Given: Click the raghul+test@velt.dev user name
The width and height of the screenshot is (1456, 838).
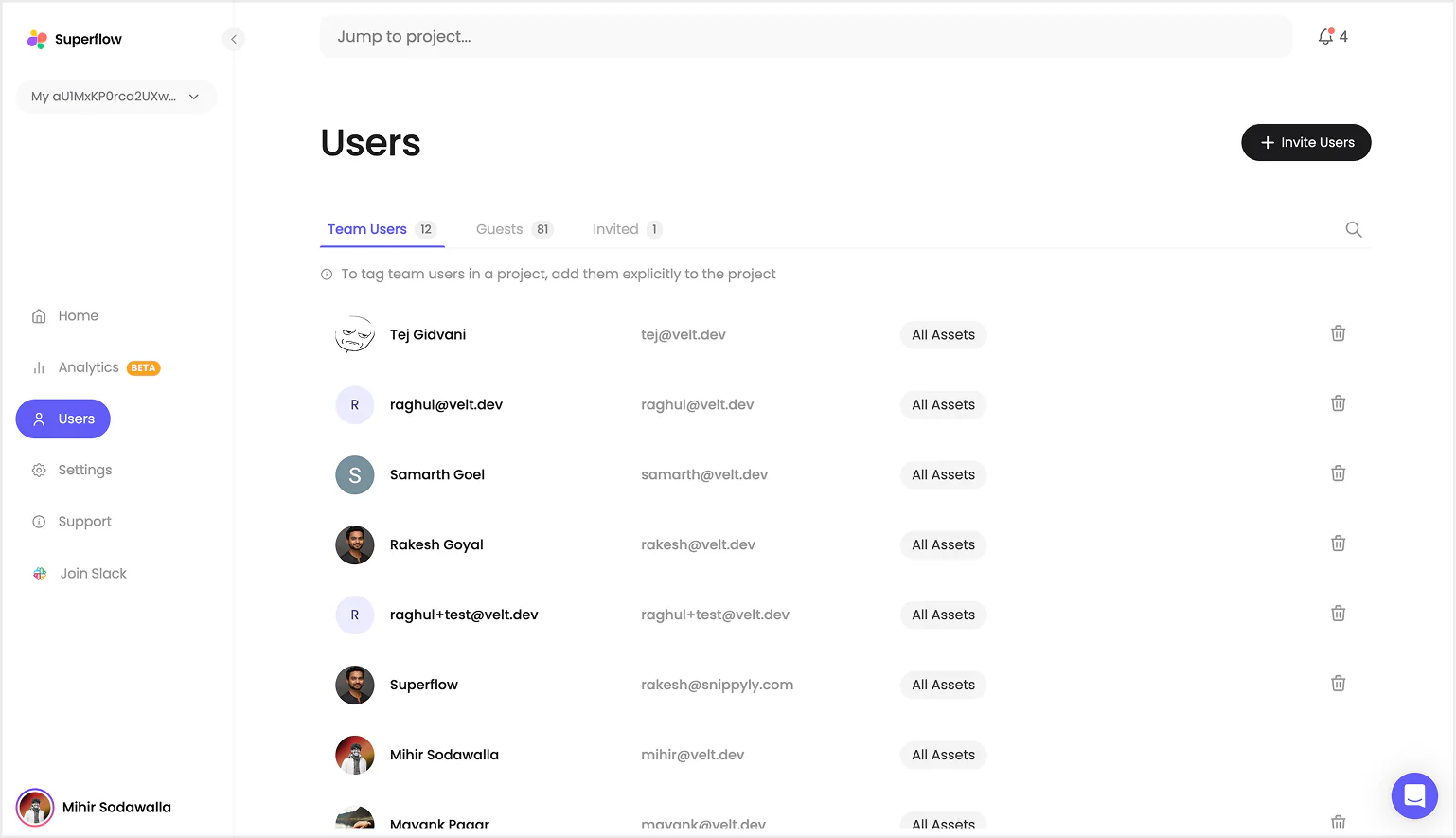Looking at the screenshot, I should pyautogui.click(x=464, y=615).
